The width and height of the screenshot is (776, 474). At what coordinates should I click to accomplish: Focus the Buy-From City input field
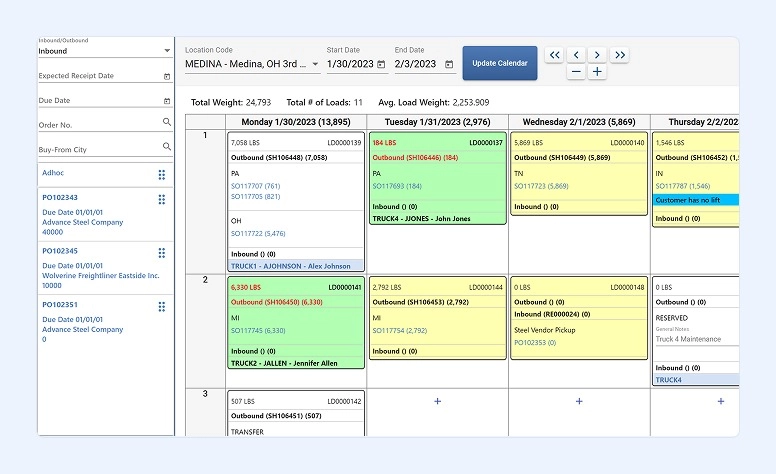(x=99, y=149)
